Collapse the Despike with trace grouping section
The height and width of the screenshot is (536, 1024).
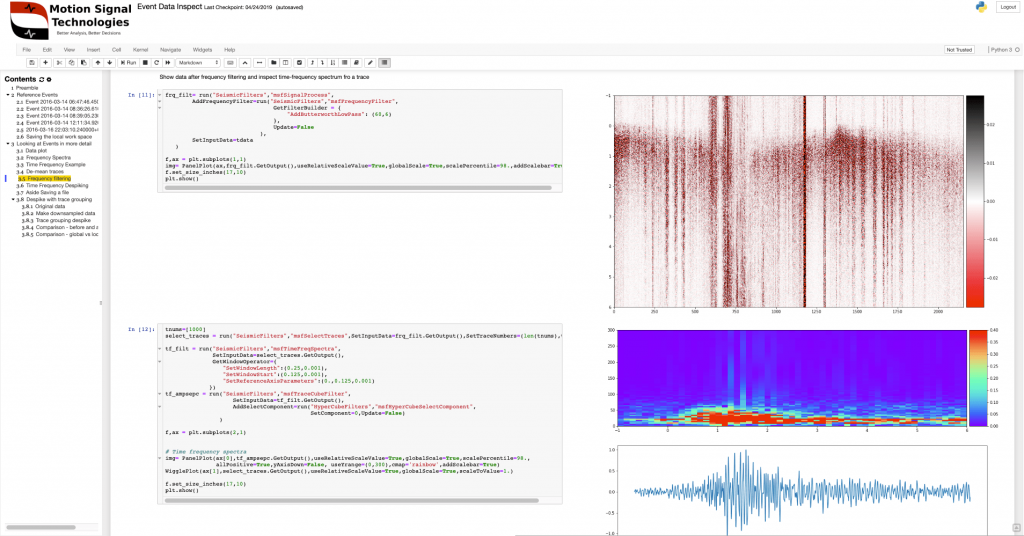point(13,199)
